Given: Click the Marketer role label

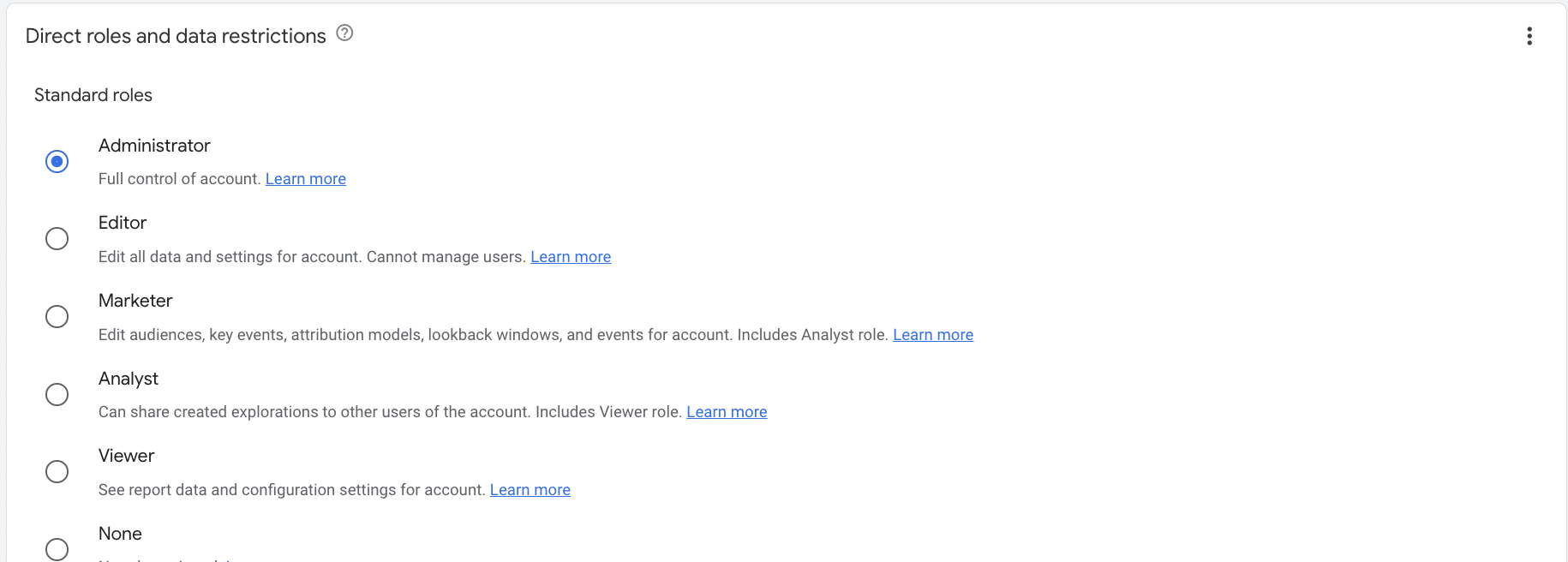Looking at the screenshot, I should pyautogui.click(x=135, y=301).
